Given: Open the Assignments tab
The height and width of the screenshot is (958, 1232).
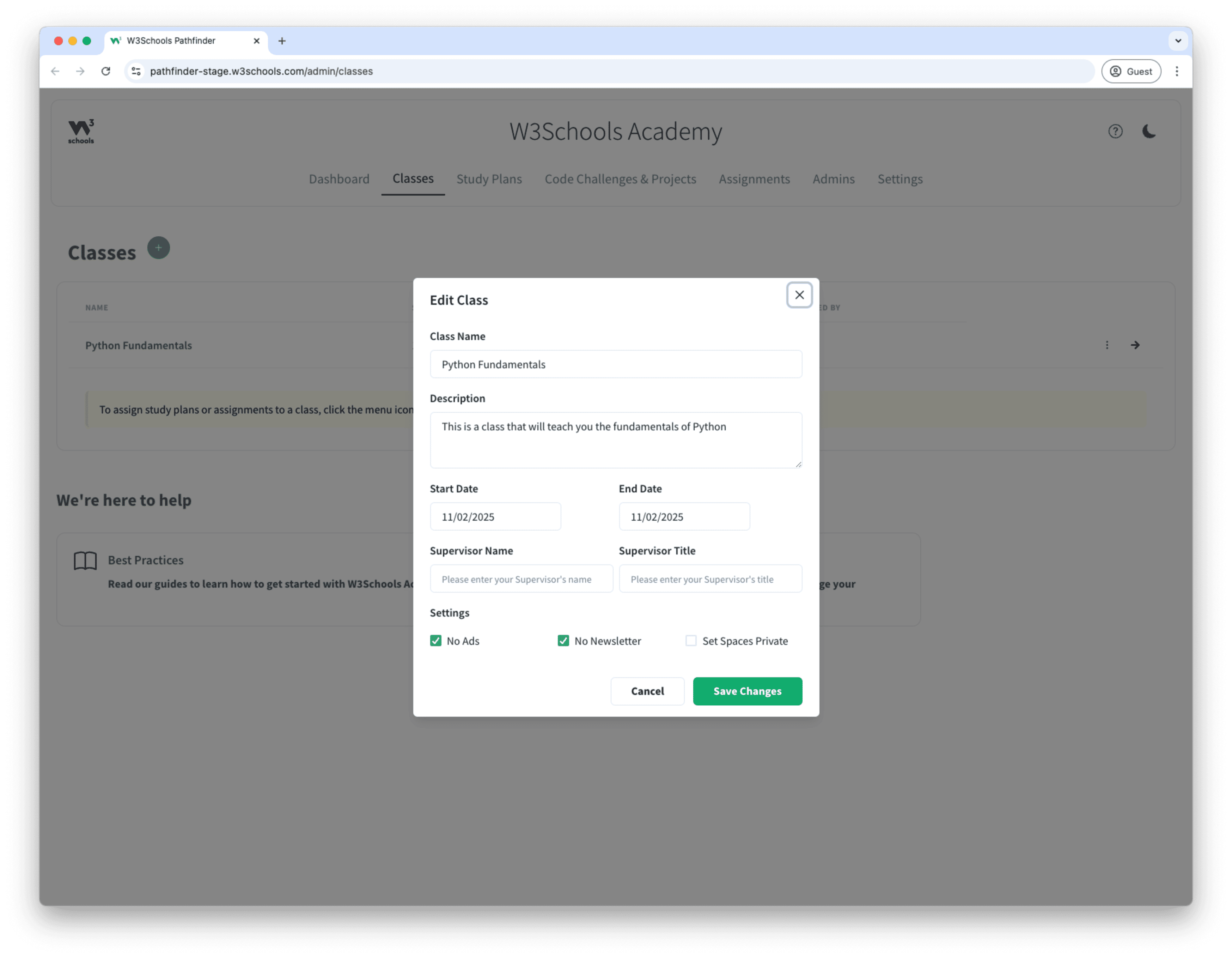Looking at the screenshot, I should 754,179.
